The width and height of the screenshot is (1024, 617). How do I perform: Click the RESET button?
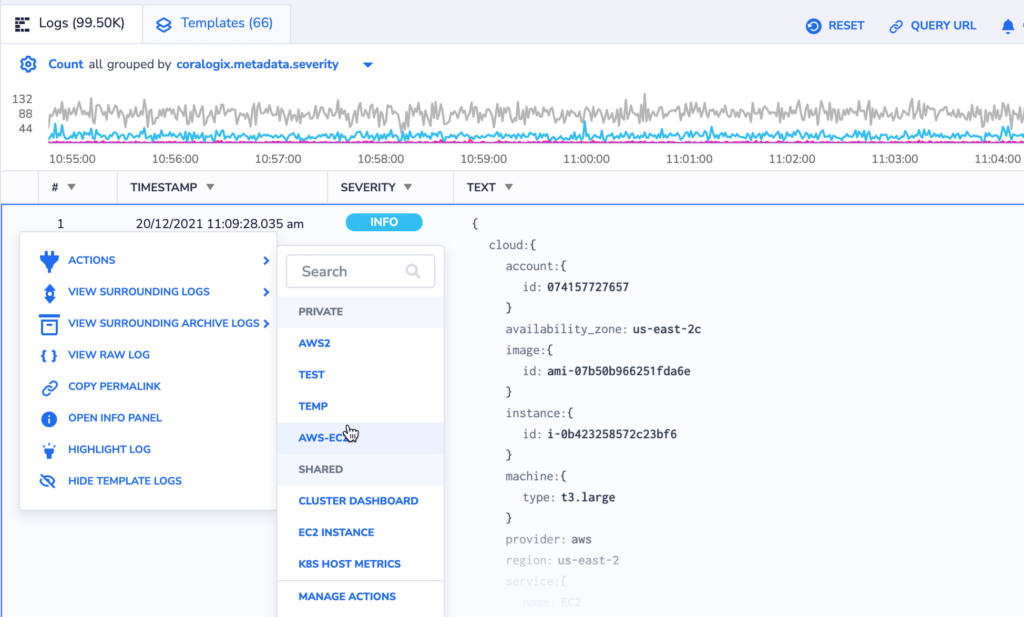point(835,26)
